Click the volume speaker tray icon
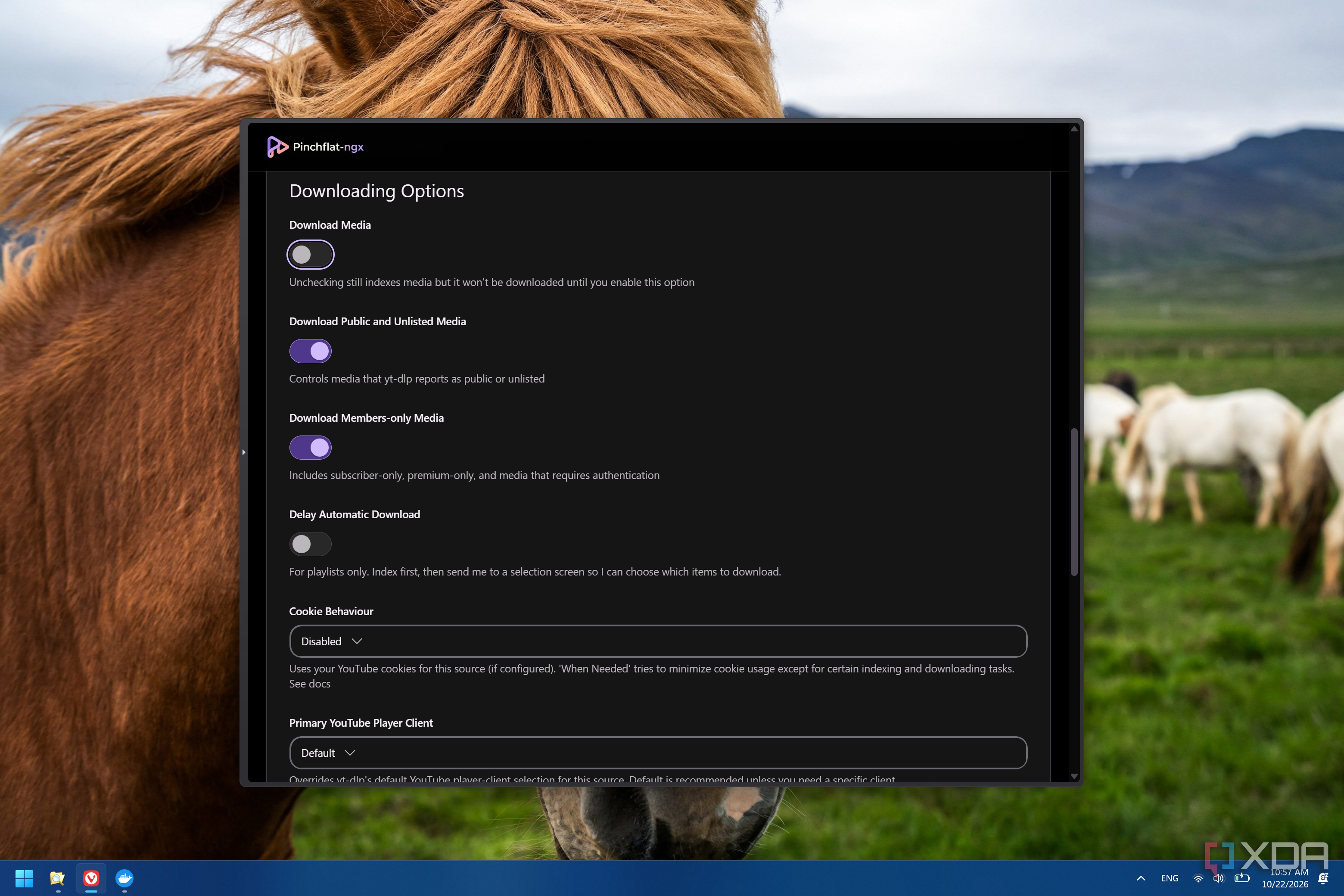The width and height of the screenshot is (1344, 896). pos(1219,878)
